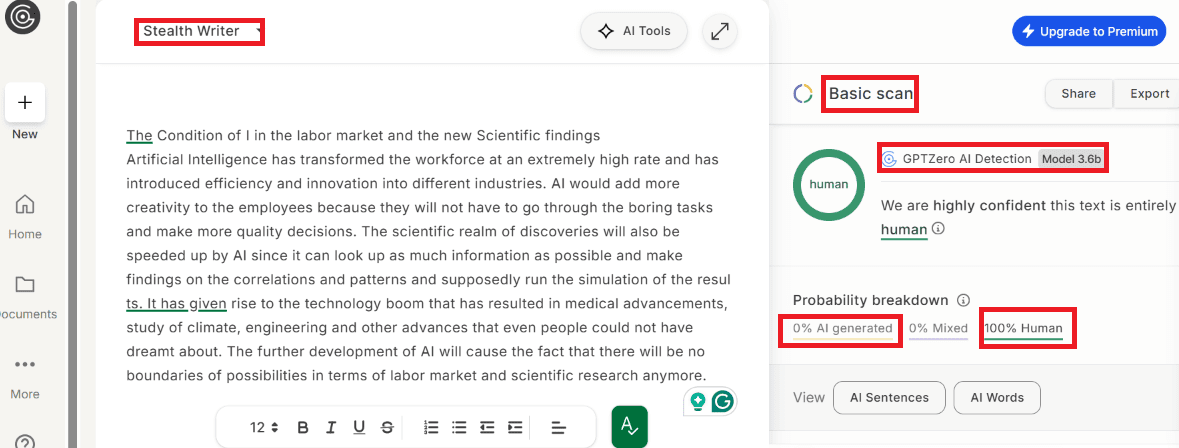Click the green spell check button

tap(629, 427)
